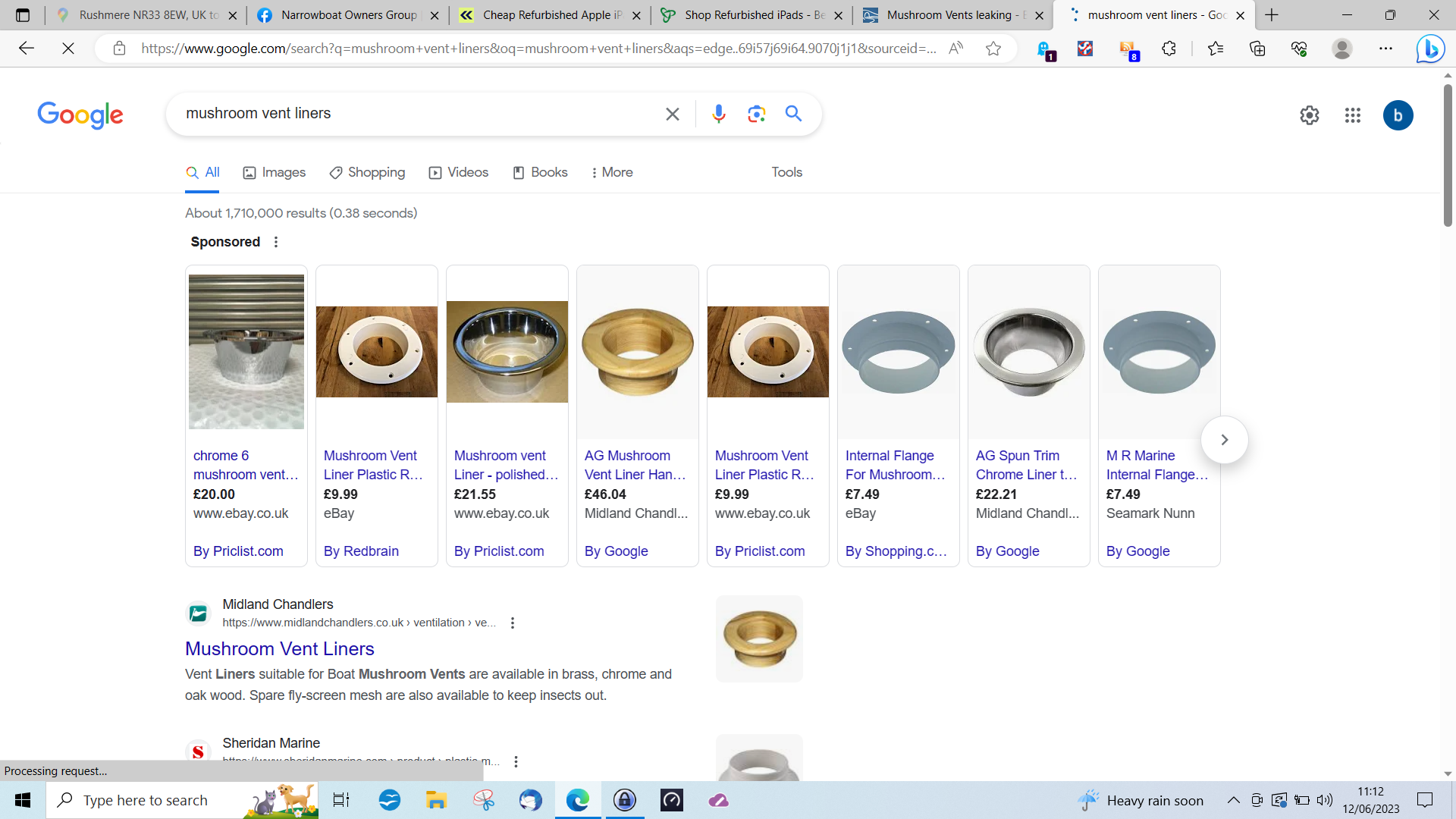Open notification center icon
Image resolution: width=1456 pixels, height=819 pixels.
tap(1425, 800)
